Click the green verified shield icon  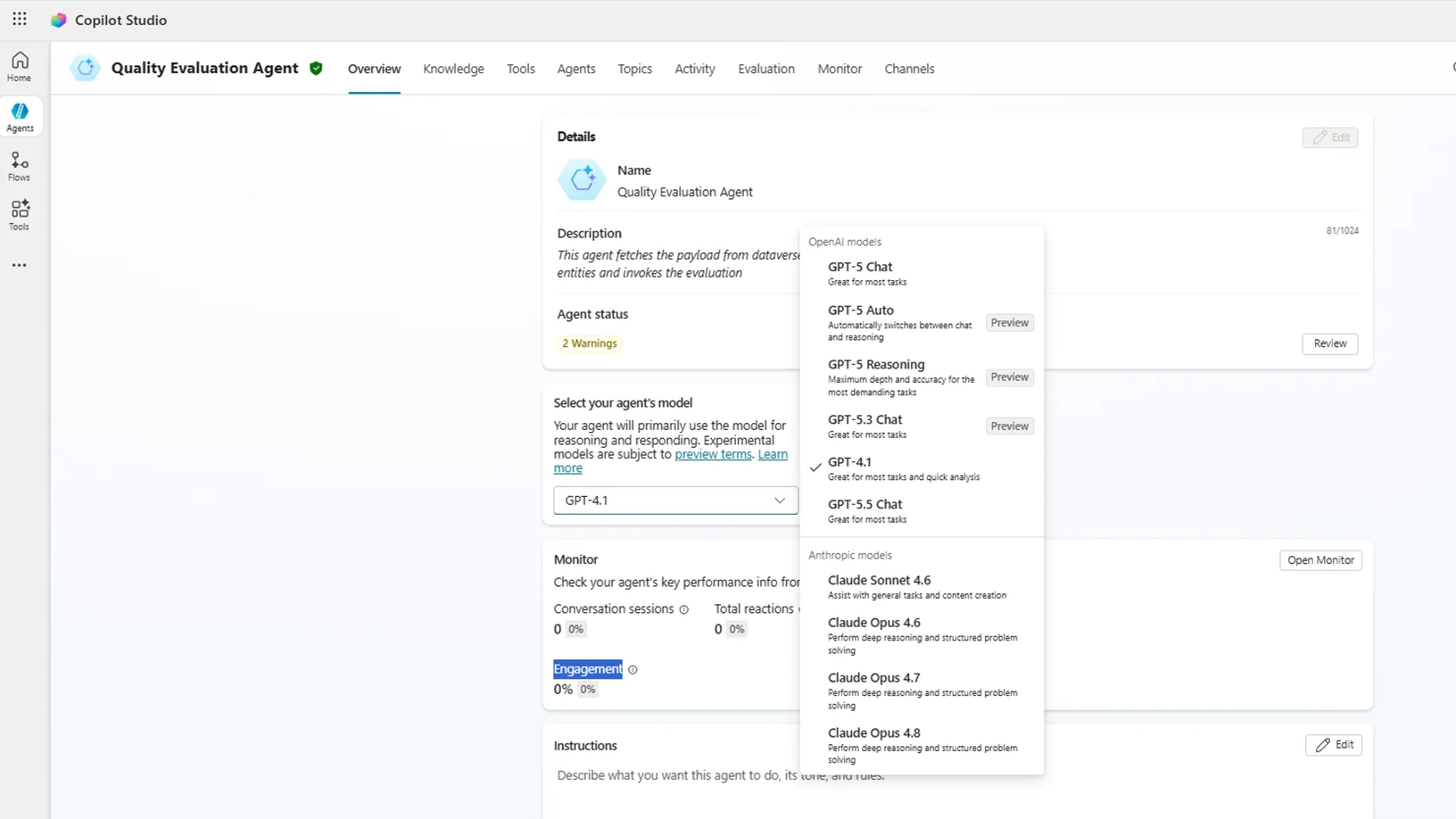[x=316, y=68]
